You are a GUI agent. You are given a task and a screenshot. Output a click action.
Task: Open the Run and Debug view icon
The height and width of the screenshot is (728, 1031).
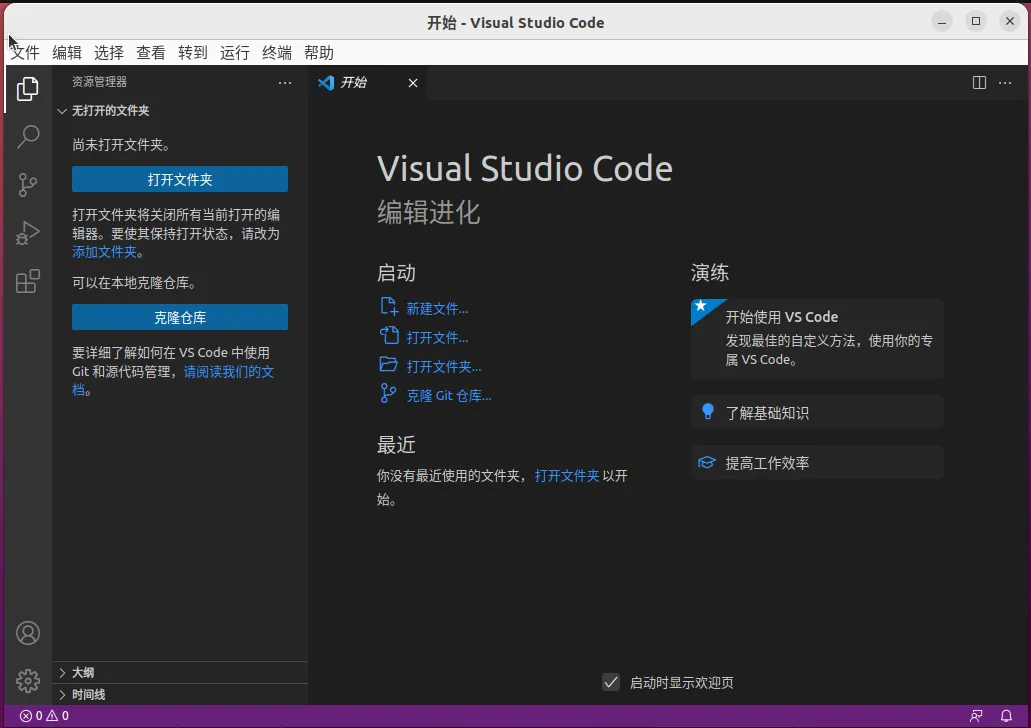[28, 233]
